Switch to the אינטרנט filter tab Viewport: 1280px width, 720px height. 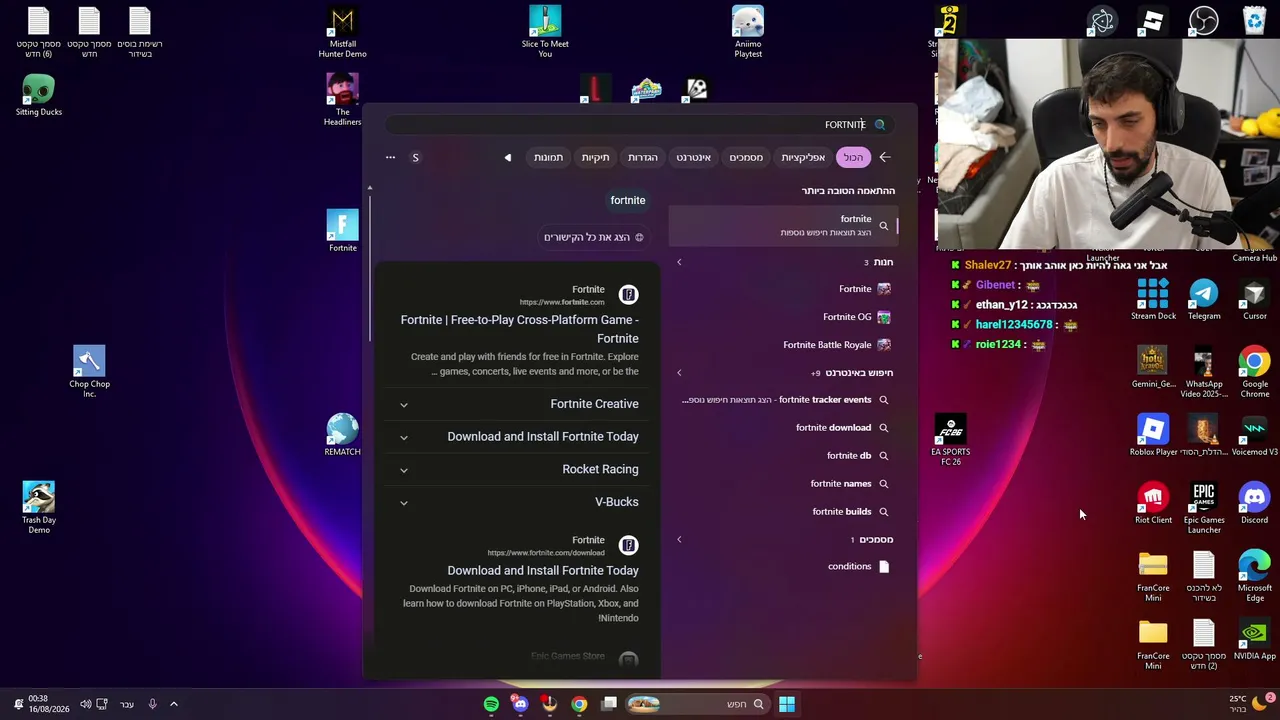(x=693, y=157)
